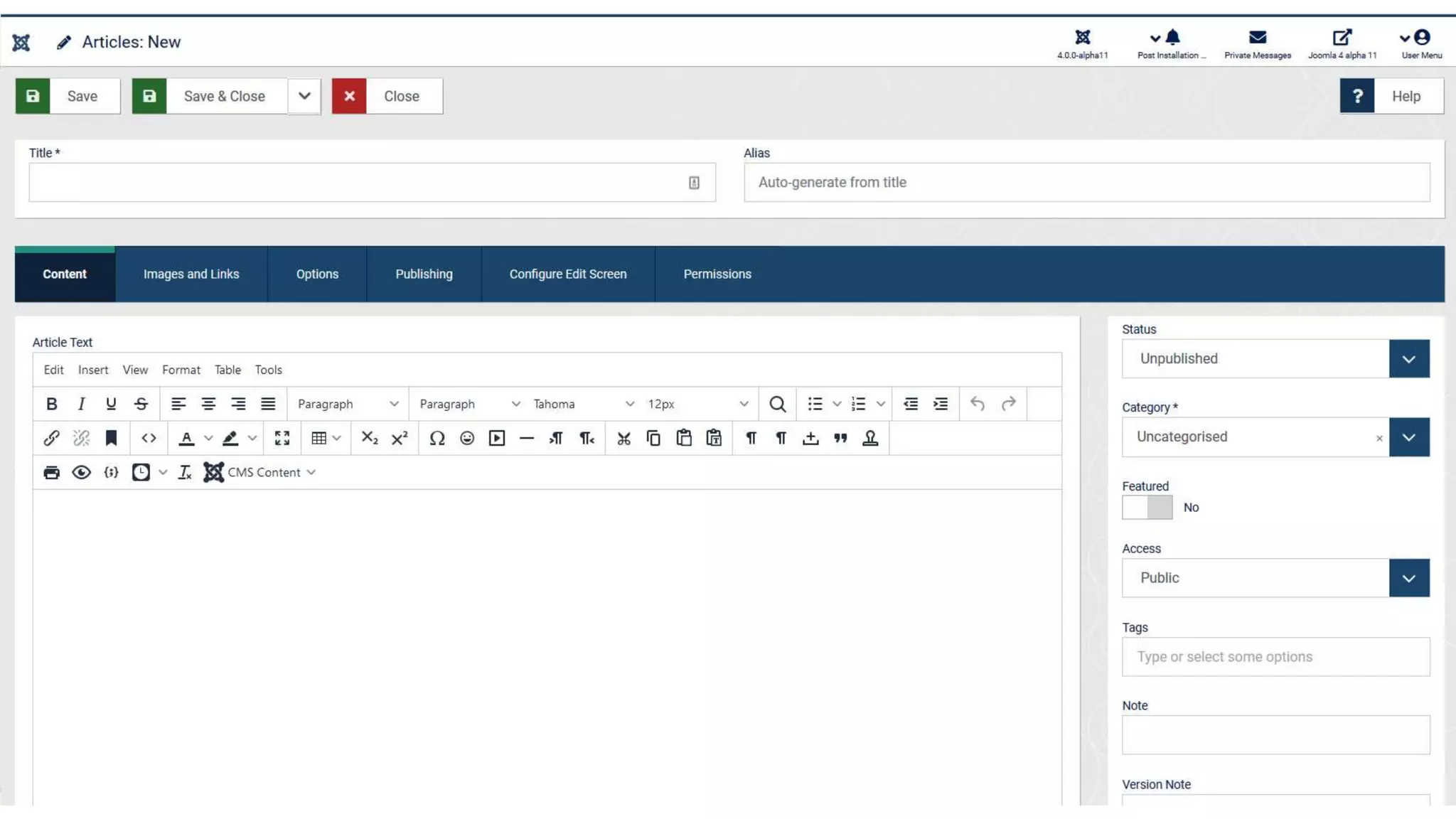Open the Text color picker arrow
The height and width of the screenshot is (819, 1456).
click(x=208, y=438)
